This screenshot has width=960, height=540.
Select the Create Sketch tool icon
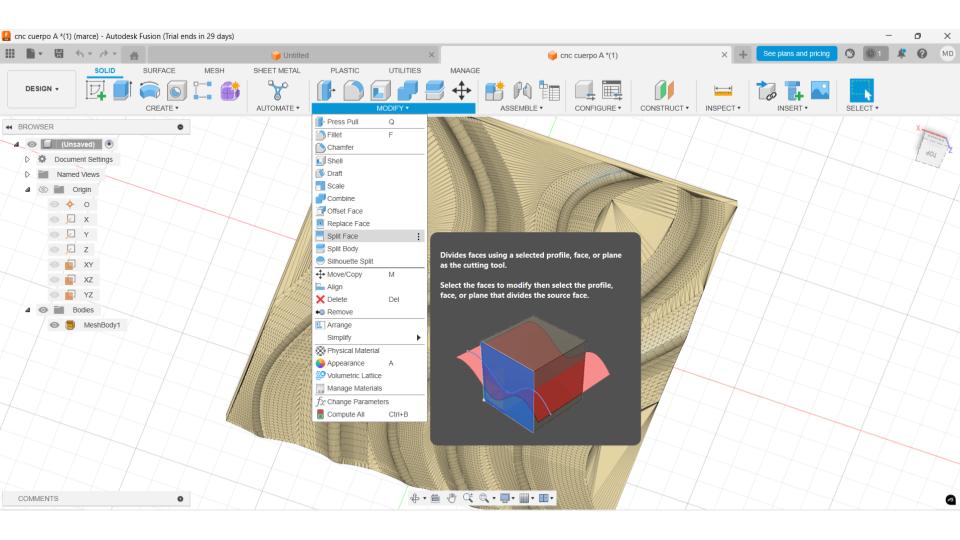coord(95,91)
